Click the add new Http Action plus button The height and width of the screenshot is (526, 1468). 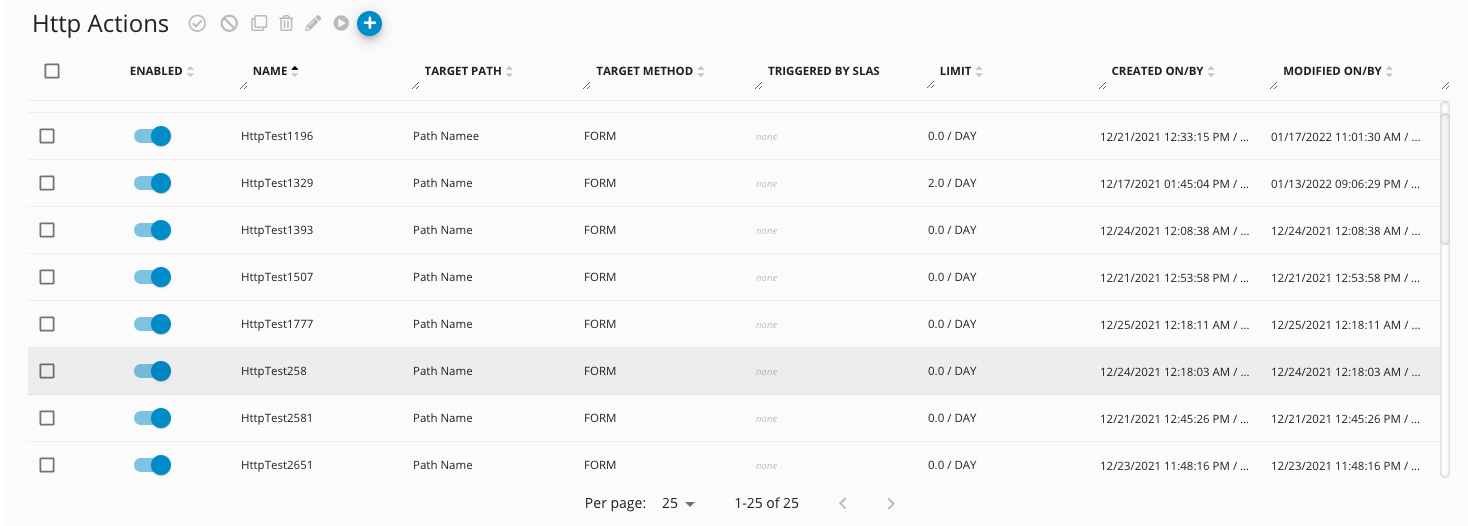point(369,22)
